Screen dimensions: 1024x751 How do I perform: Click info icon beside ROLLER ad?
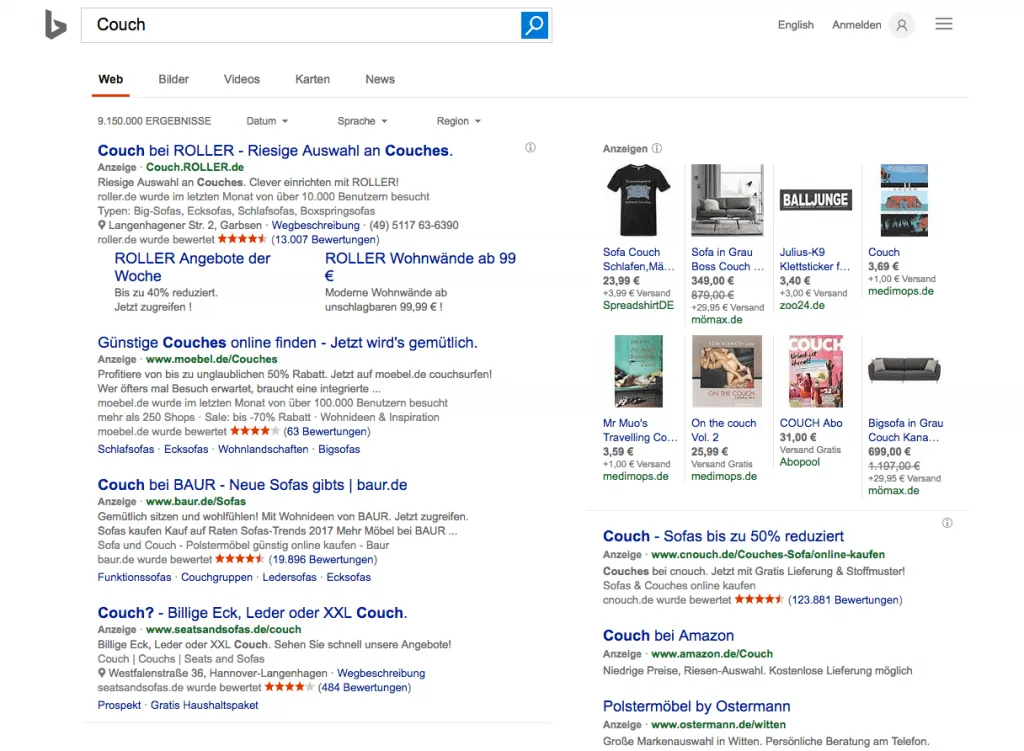click(530, 148)
